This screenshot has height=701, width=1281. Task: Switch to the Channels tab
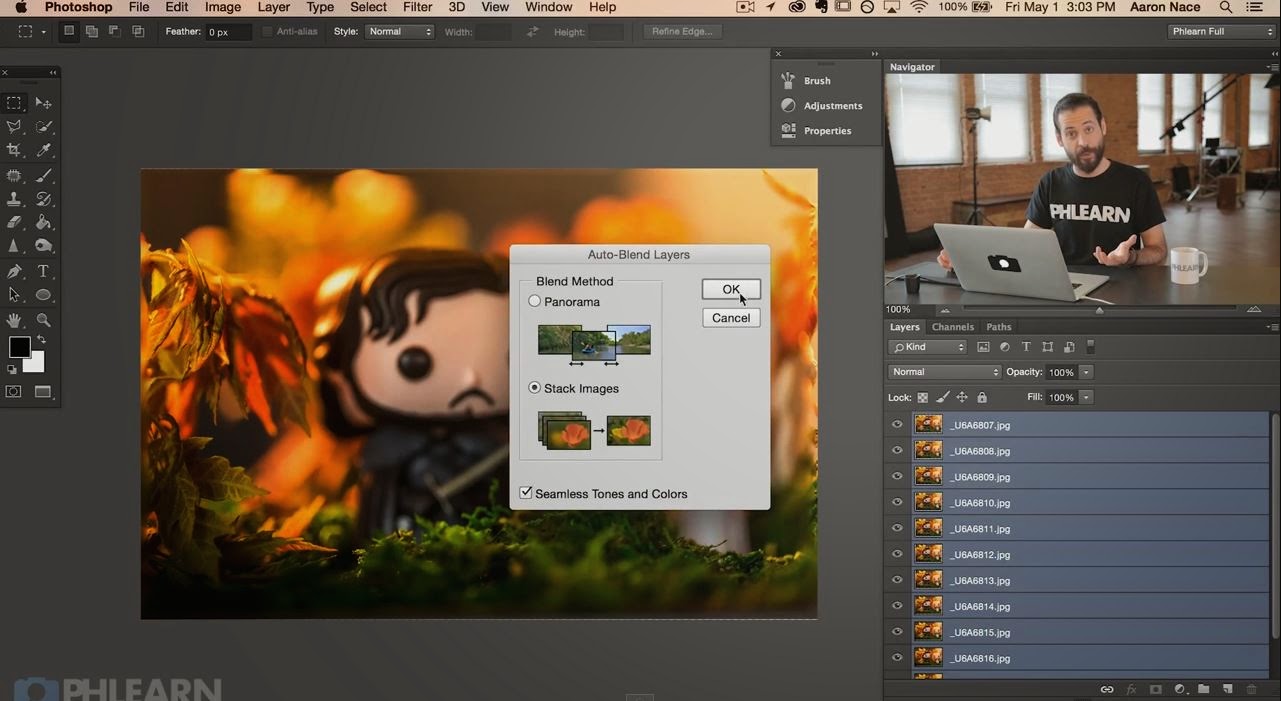click(952, 326)
